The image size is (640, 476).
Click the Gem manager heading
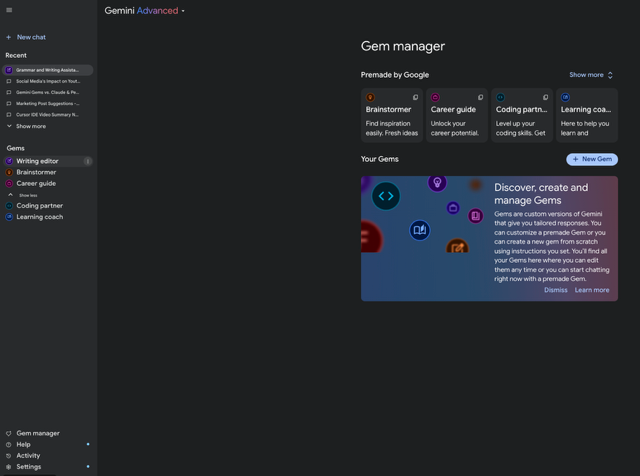pyautogui.click(x=402, y=47)
